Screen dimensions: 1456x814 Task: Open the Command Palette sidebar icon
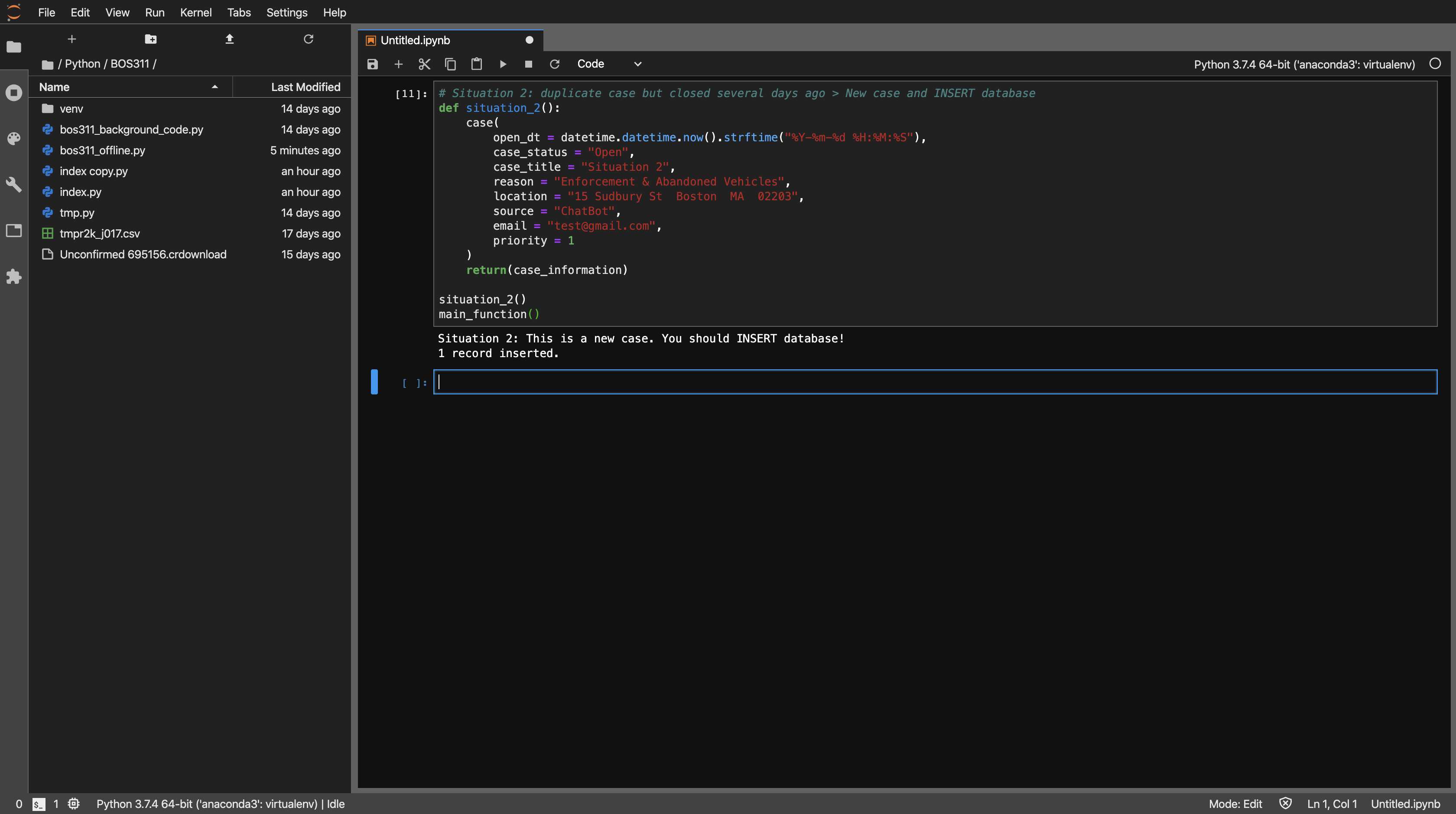[x=13, y=139]
